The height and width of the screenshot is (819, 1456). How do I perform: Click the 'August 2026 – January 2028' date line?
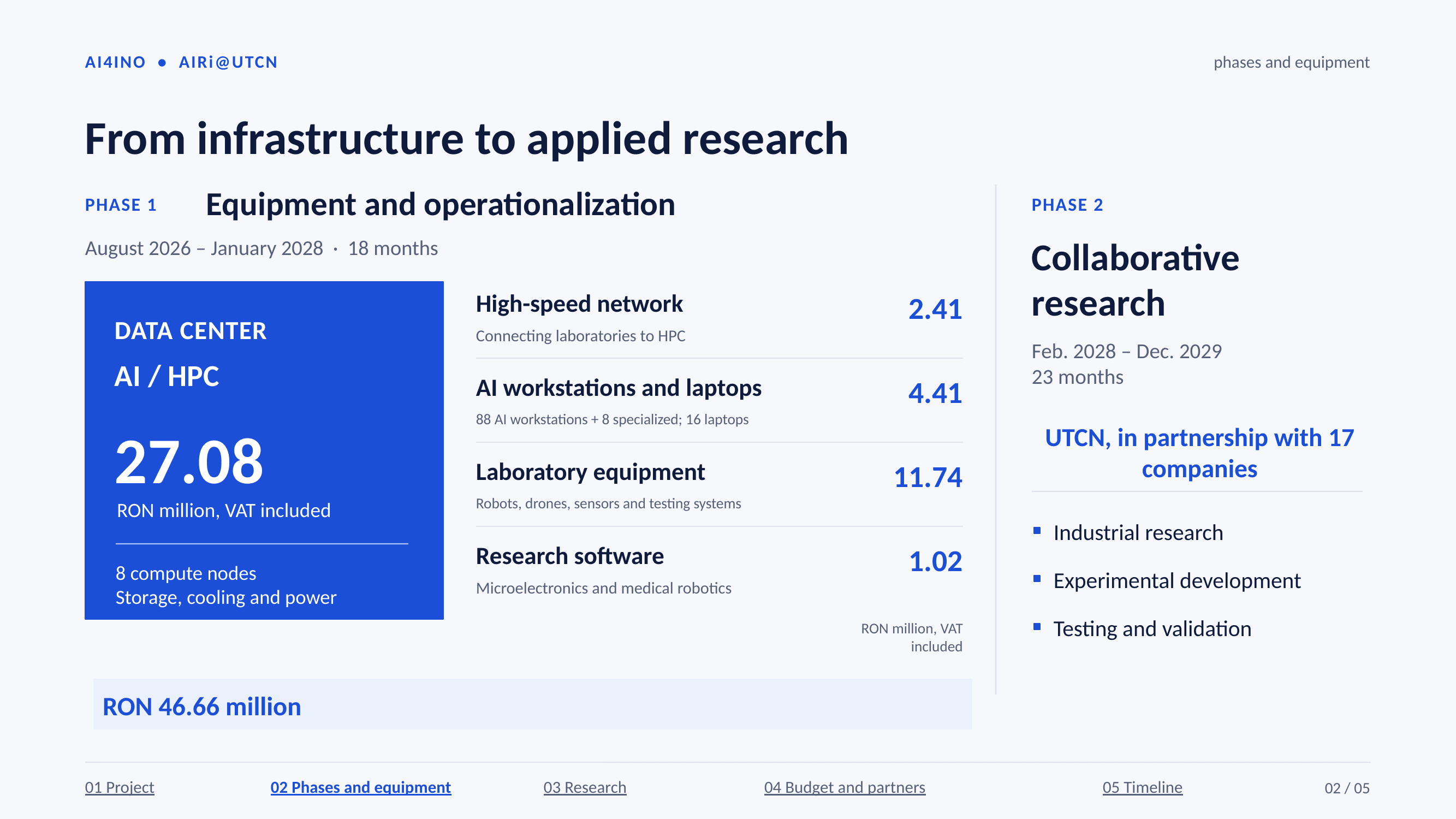click(204, 248)
